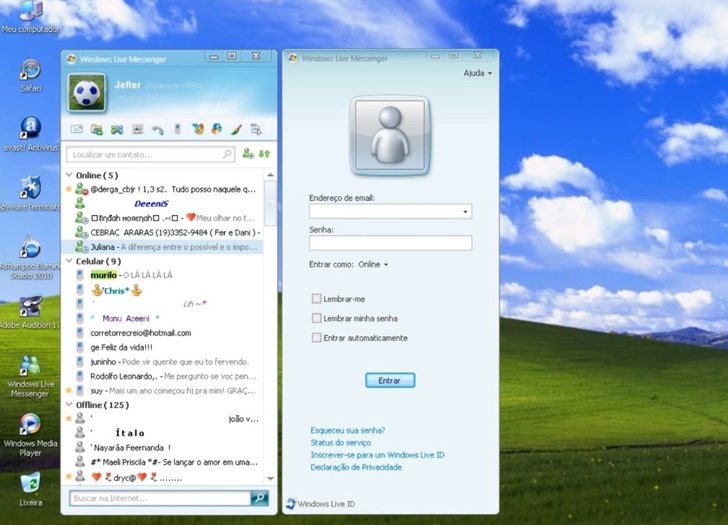Collapse the Celular contact group
Screen dimensions: 728x525
[x=70, y=261]
